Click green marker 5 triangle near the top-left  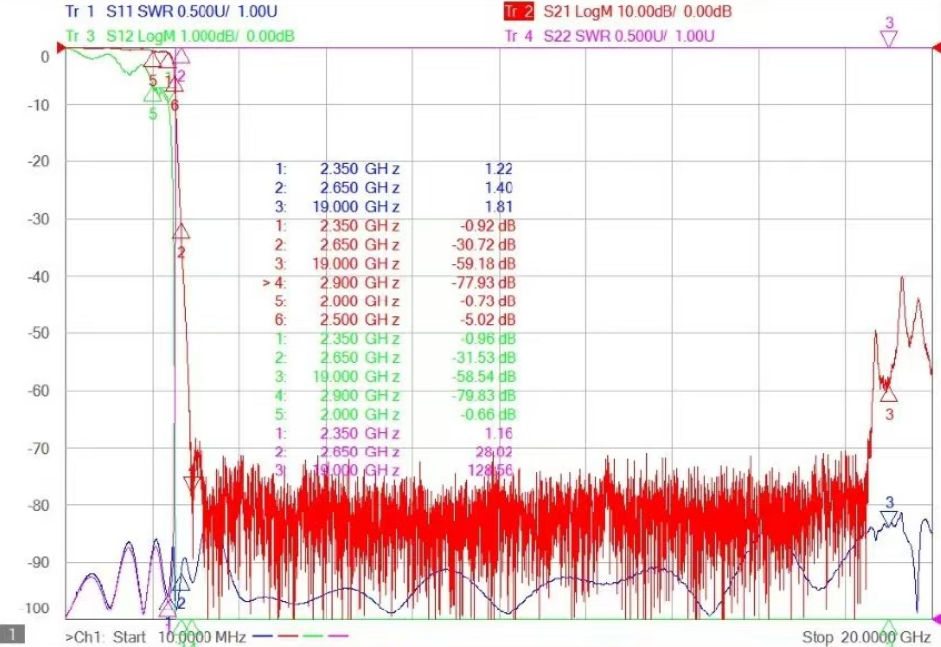[x=152, y=93]
